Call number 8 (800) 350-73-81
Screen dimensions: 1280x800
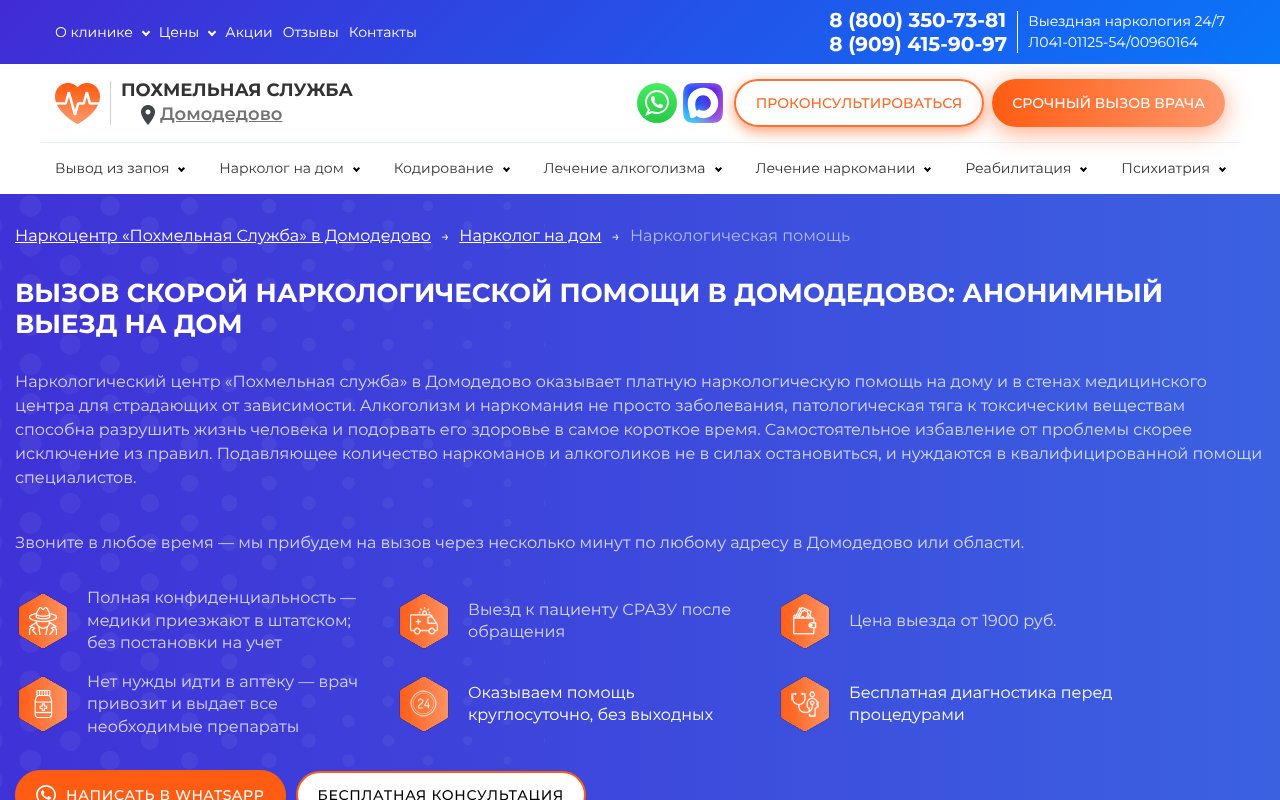(x=917, y=20)
